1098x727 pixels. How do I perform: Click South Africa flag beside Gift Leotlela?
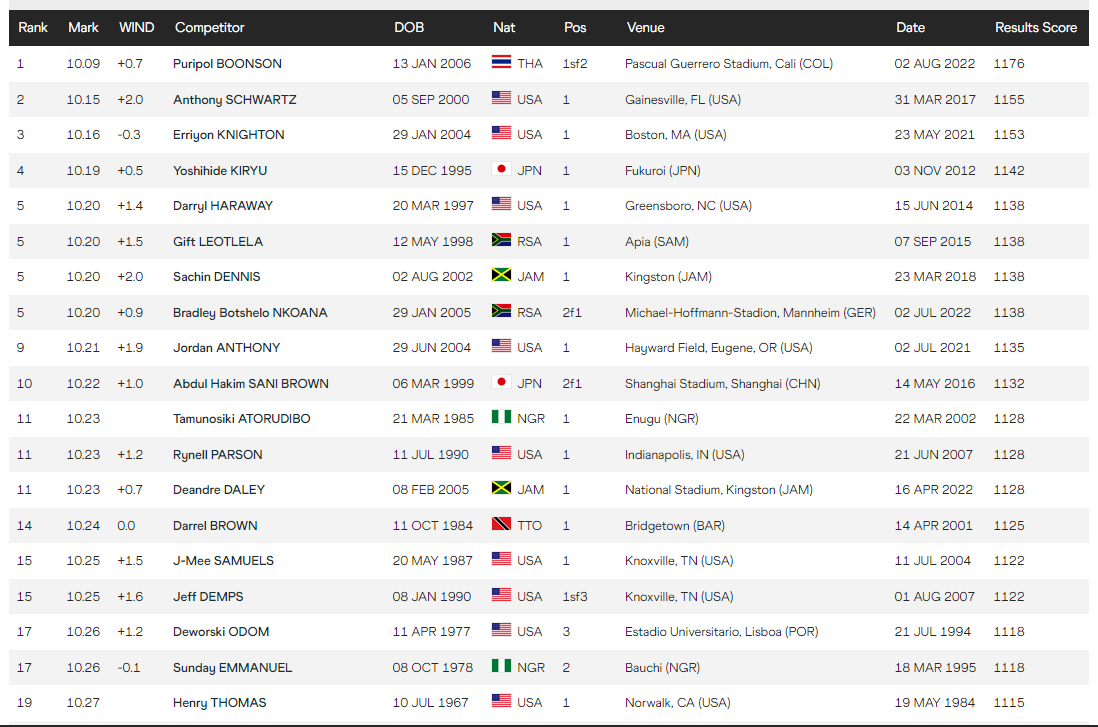(x=501, y=241)
